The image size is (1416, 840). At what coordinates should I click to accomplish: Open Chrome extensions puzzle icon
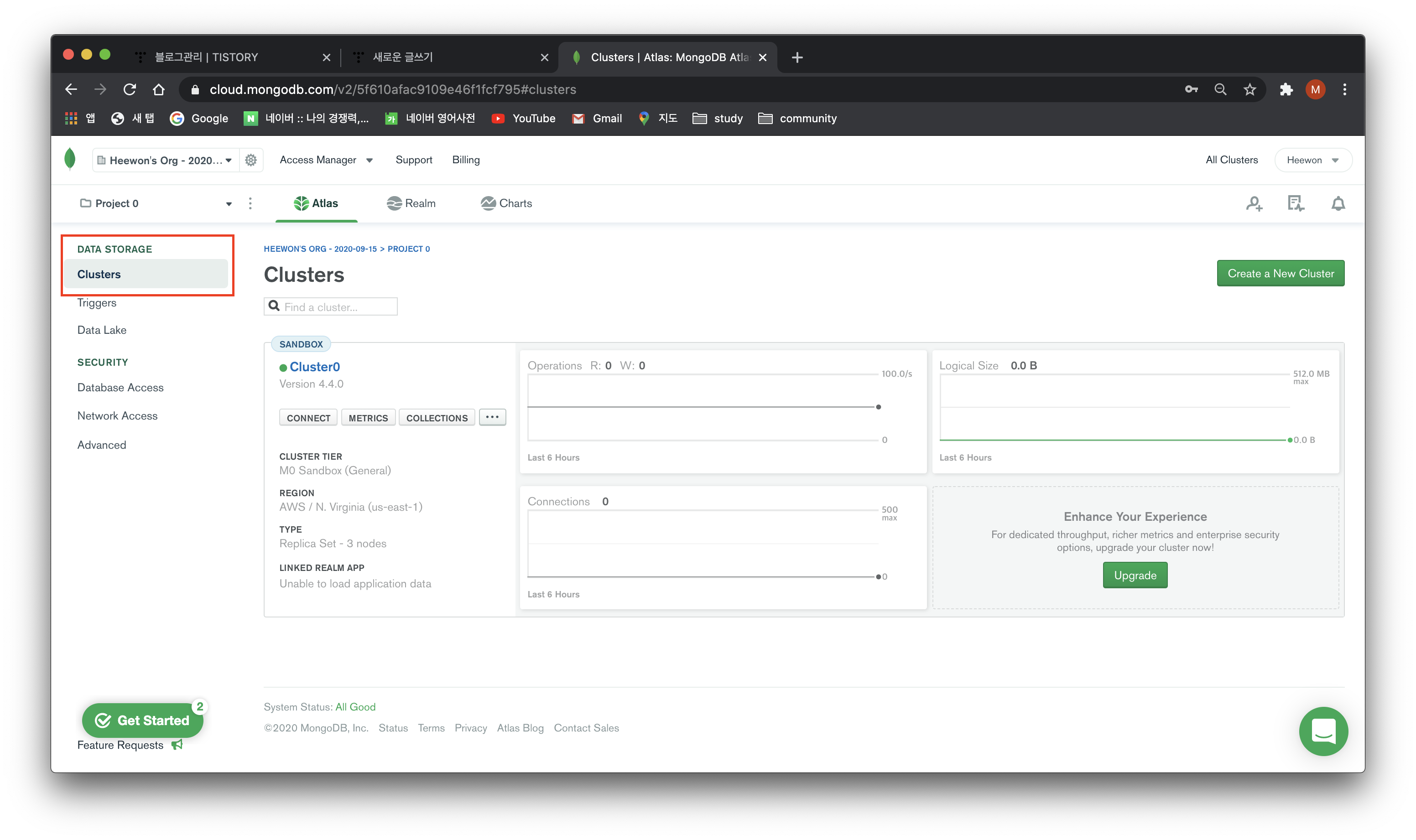(1286, 89)
